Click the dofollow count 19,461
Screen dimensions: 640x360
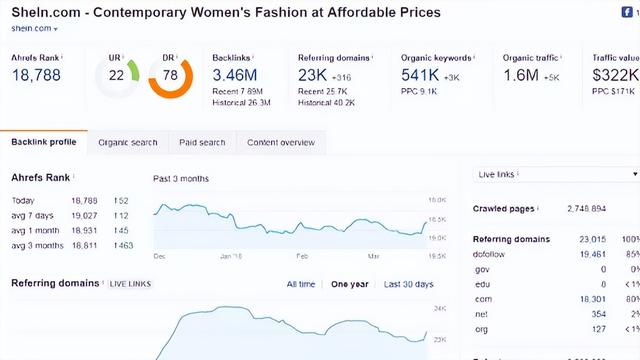coord(593,254)
